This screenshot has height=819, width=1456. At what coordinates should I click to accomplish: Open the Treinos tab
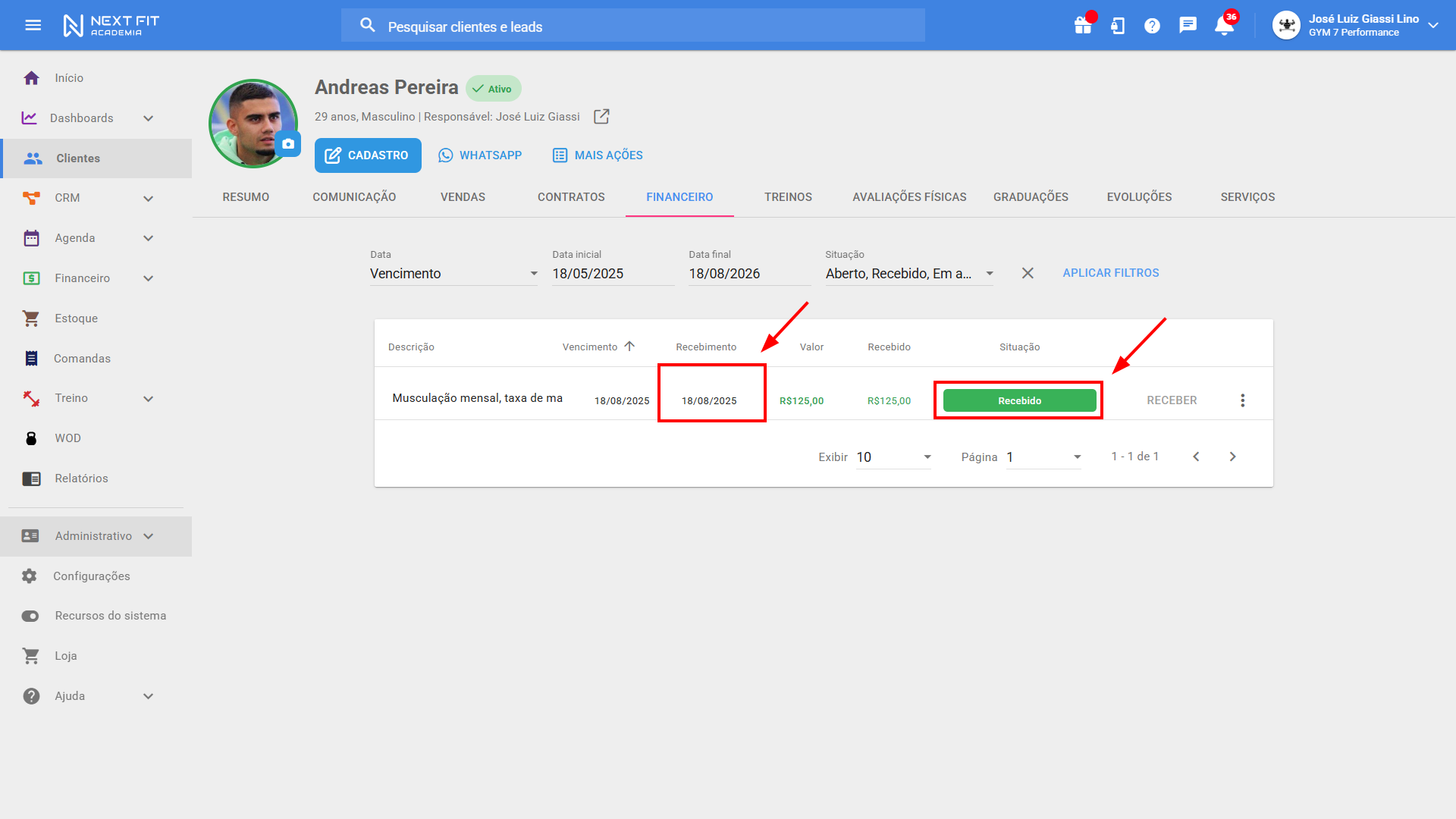coord(788,197)
